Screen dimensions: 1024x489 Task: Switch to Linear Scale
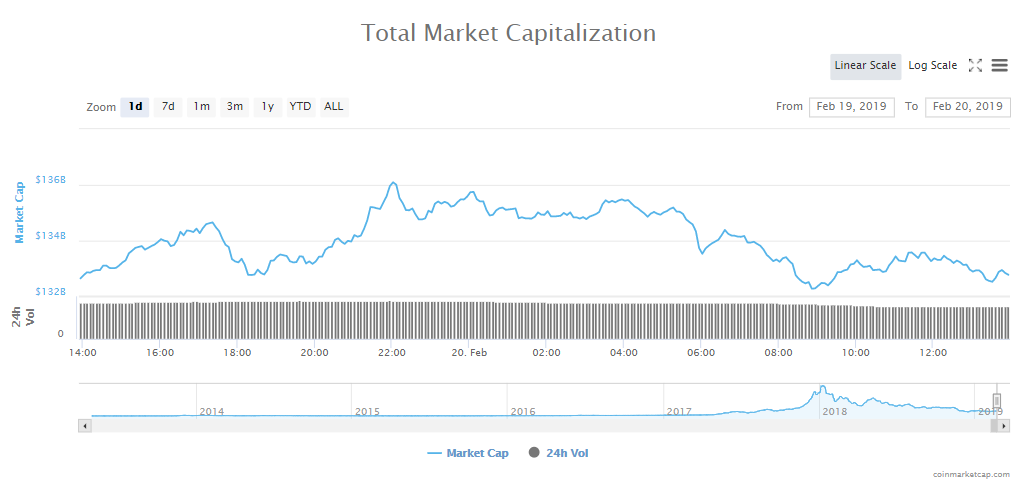[865, 66]
